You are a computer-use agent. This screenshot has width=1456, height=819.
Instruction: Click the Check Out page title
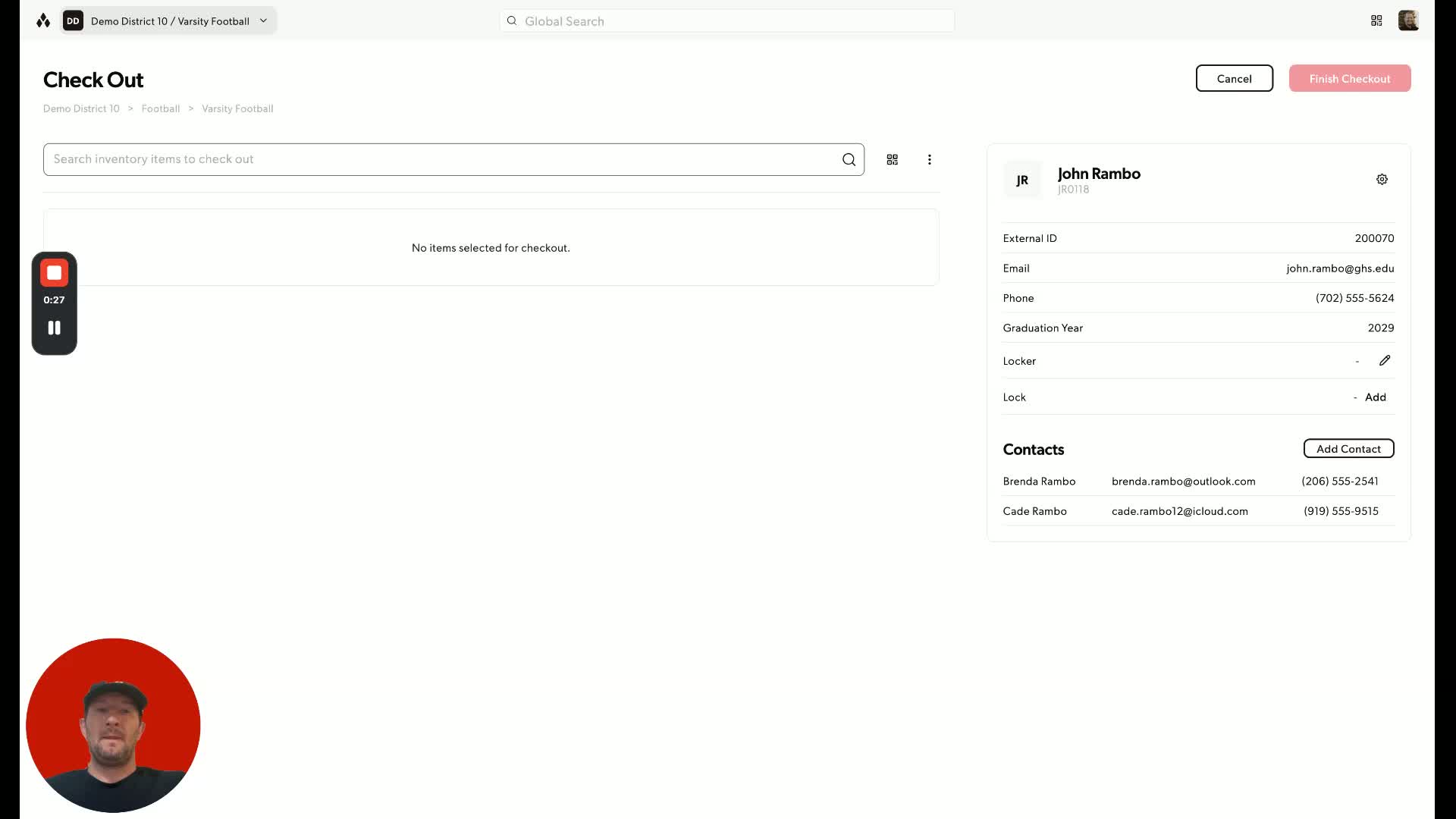(93, 80)
